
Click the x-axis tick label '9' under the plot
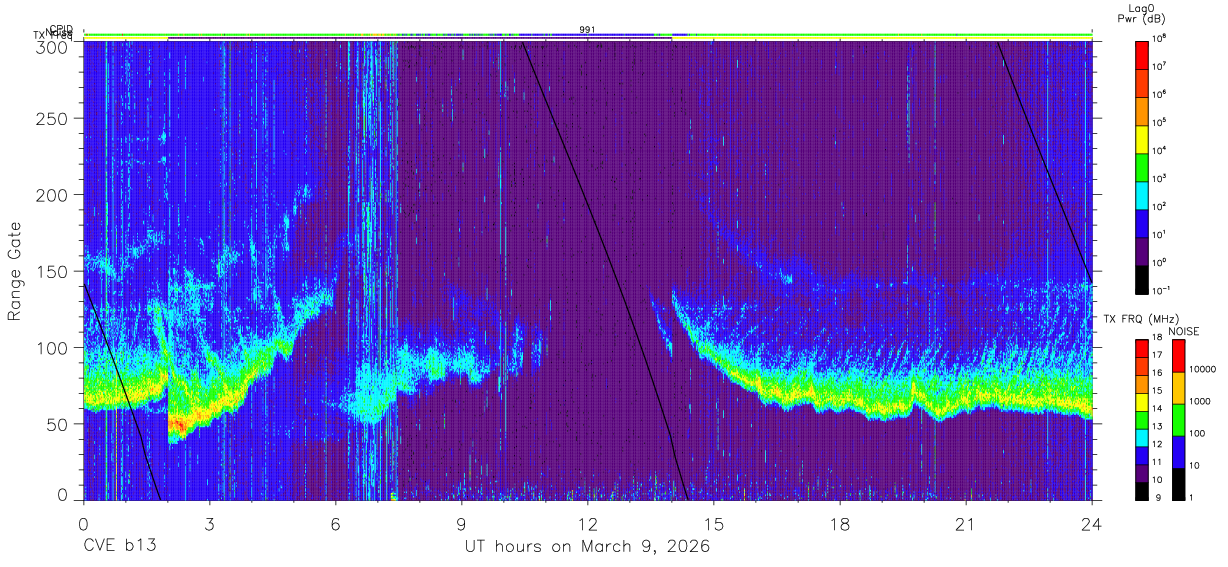tap(461, 524)
